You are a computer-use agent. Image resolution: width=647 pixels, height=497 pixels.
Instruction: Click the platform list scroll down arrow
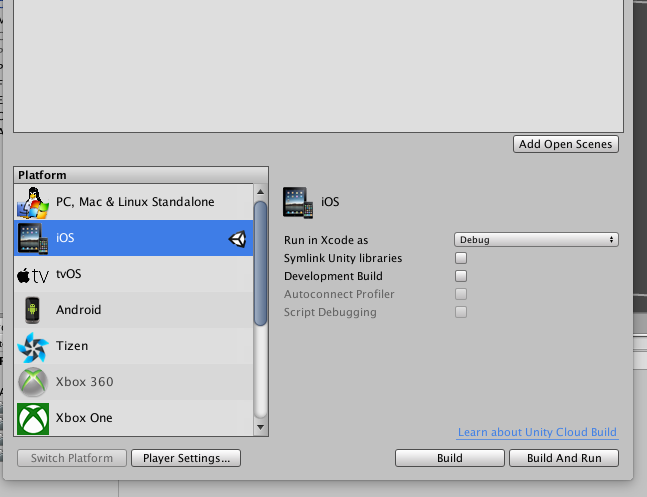[260, 427]
